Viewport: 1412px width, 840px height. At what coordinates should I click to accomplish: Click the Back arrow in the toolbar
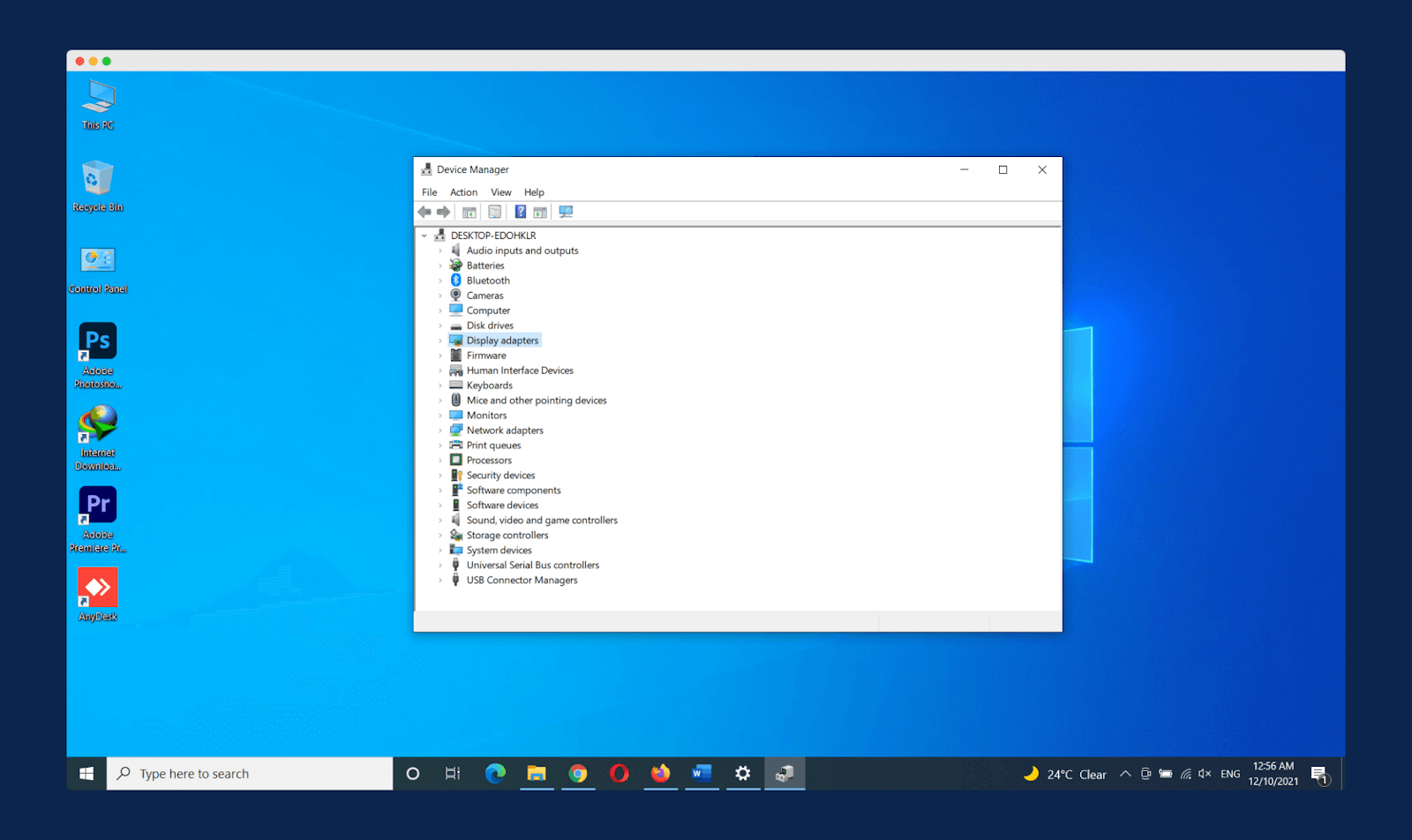(x=424, y=212)
